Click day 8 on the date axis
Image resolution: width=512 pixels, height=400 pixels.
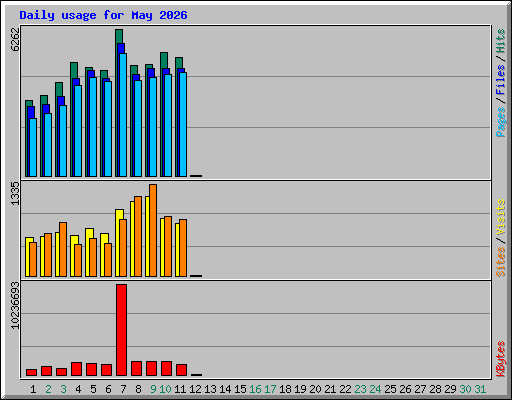tap(138, 389)
